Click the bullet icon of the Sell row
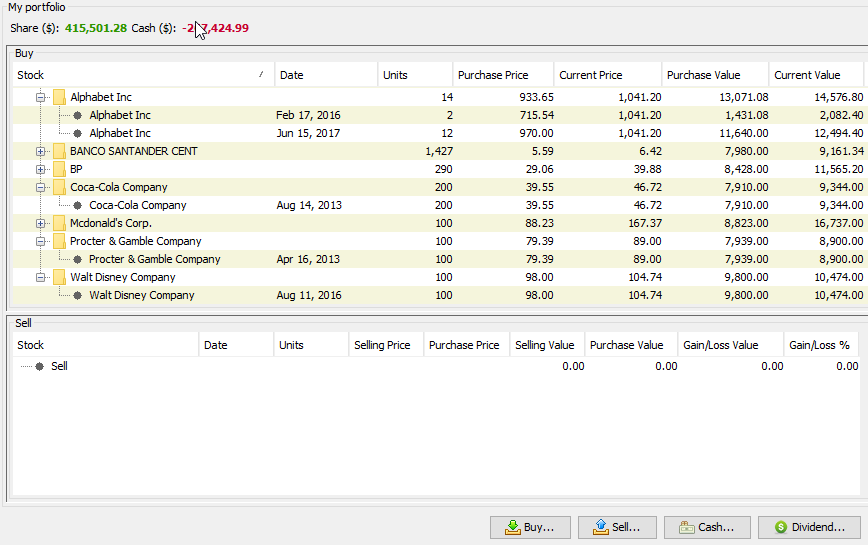 pos(39,366)
